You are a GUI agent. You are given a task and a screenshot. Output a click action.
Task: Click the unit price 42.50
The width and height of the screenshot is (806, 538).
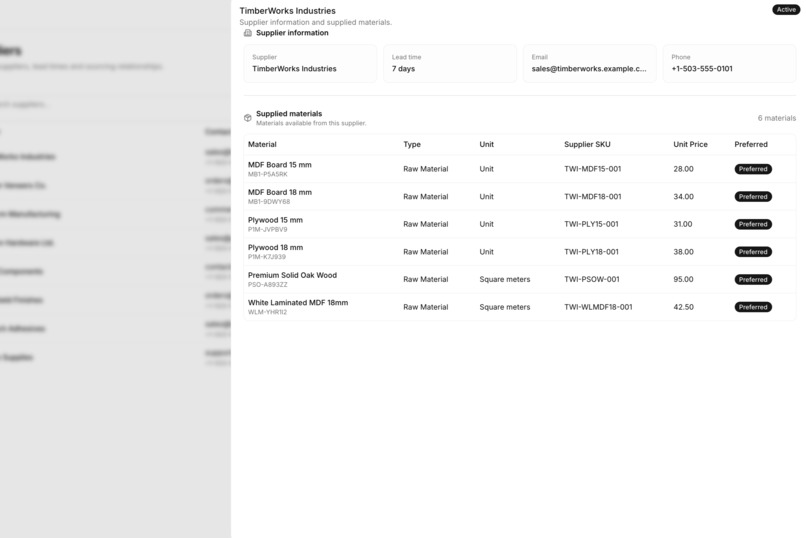(683, 307)
